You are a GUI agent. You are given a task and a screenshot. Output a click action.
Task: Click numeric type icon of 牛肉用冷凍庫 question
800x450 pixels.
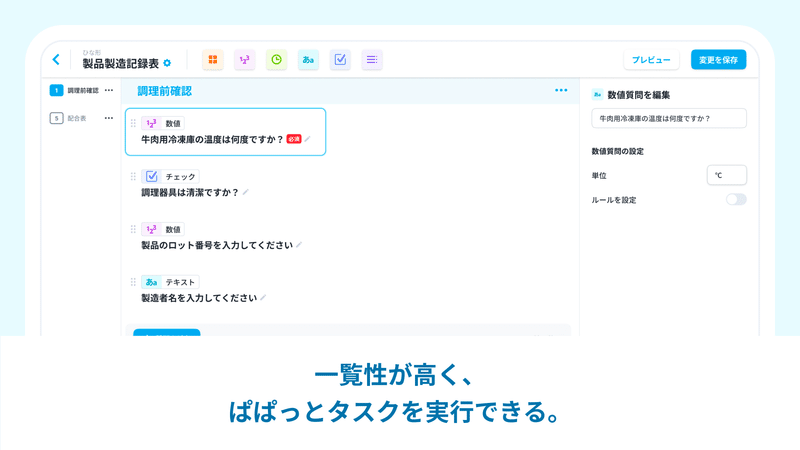point(151,123)
